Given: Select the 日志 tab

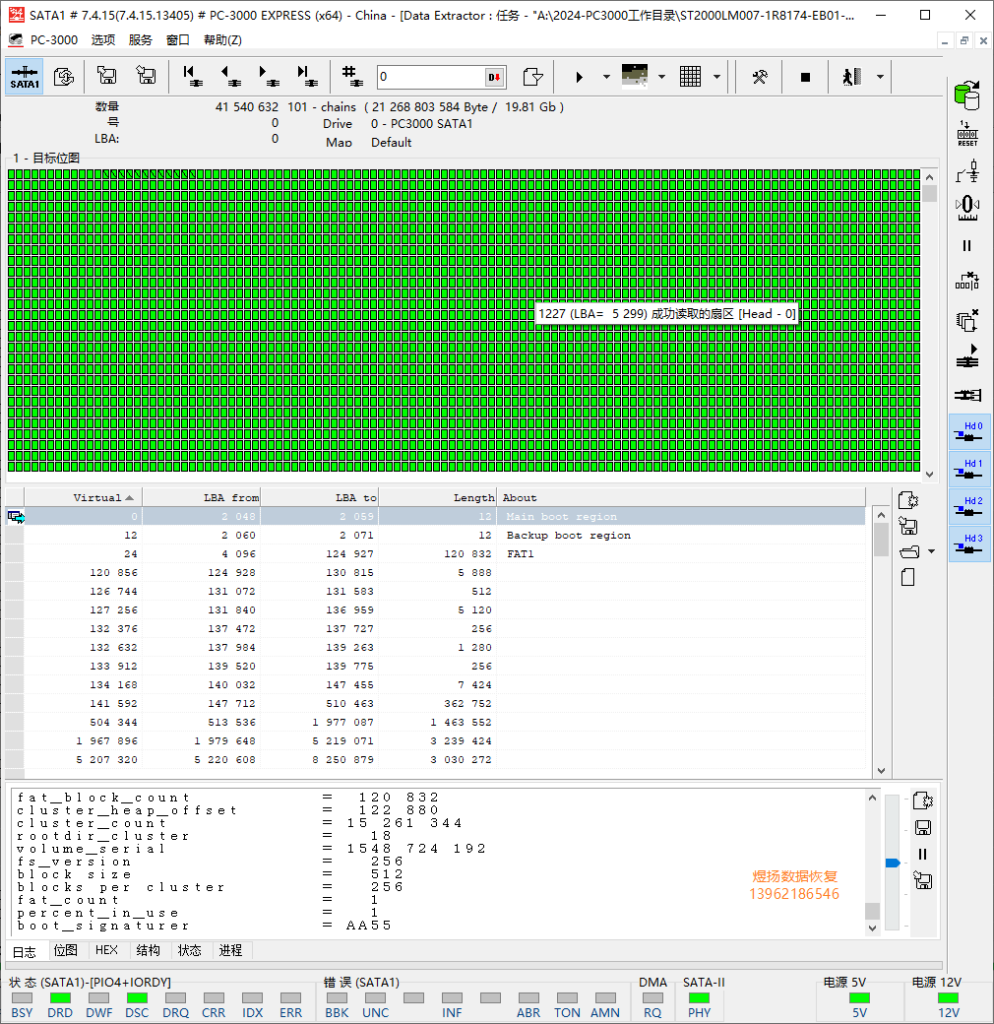Looking at the screenshot, I should pos(25,952).
